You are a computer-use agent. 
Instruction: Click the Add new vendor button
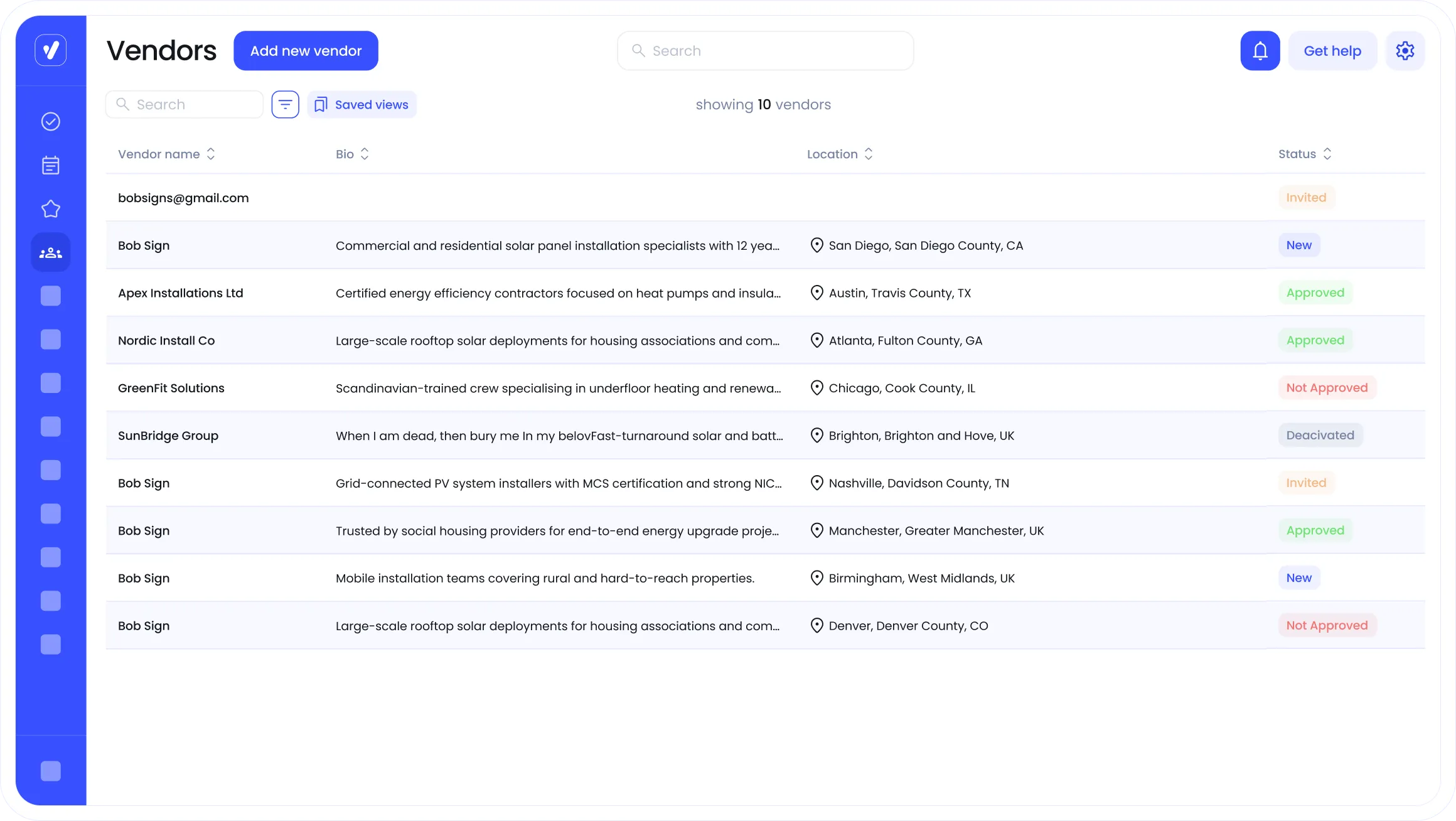306,51
